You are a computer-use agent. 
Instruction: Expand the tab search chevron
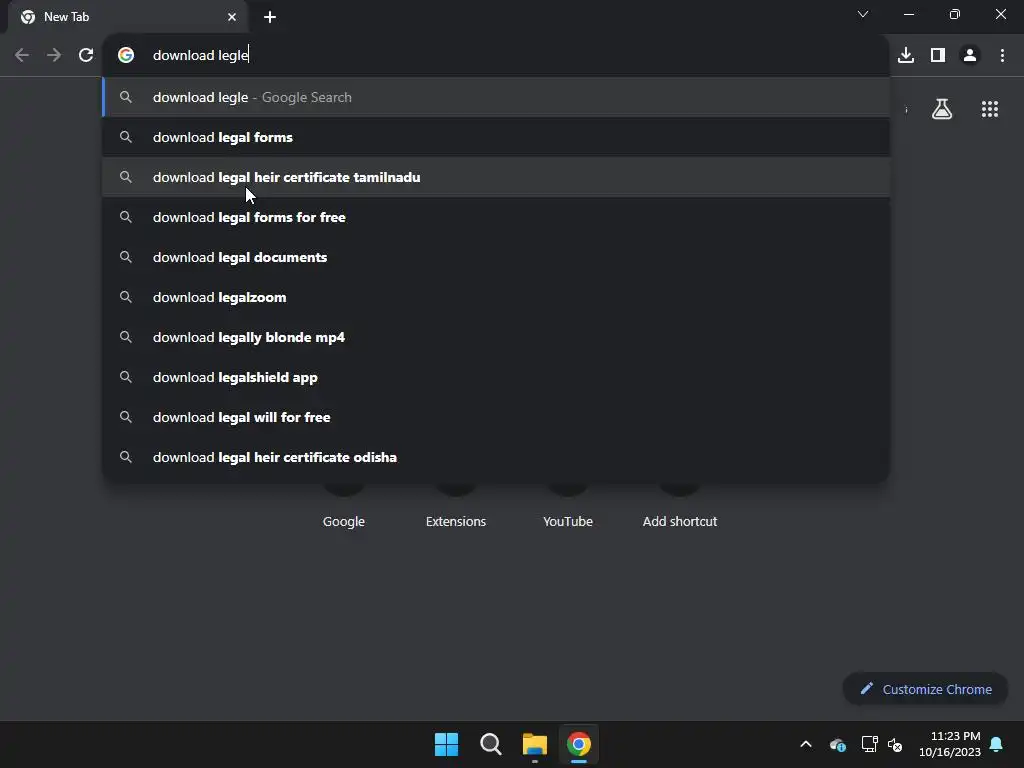click(x=863, y=14)
